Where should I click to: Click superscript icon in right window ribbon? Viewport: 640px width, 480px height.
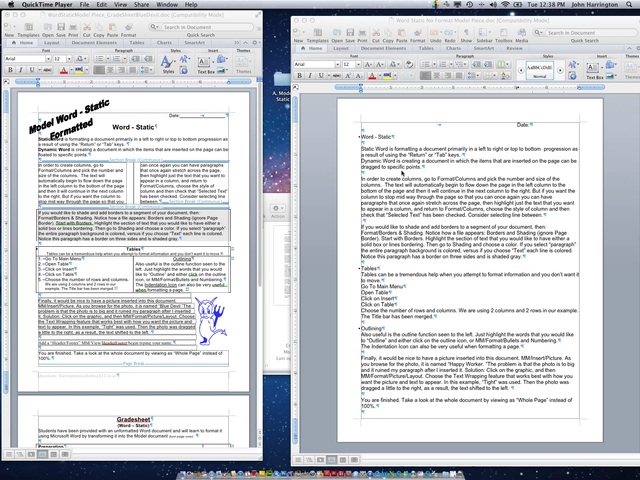348,76
